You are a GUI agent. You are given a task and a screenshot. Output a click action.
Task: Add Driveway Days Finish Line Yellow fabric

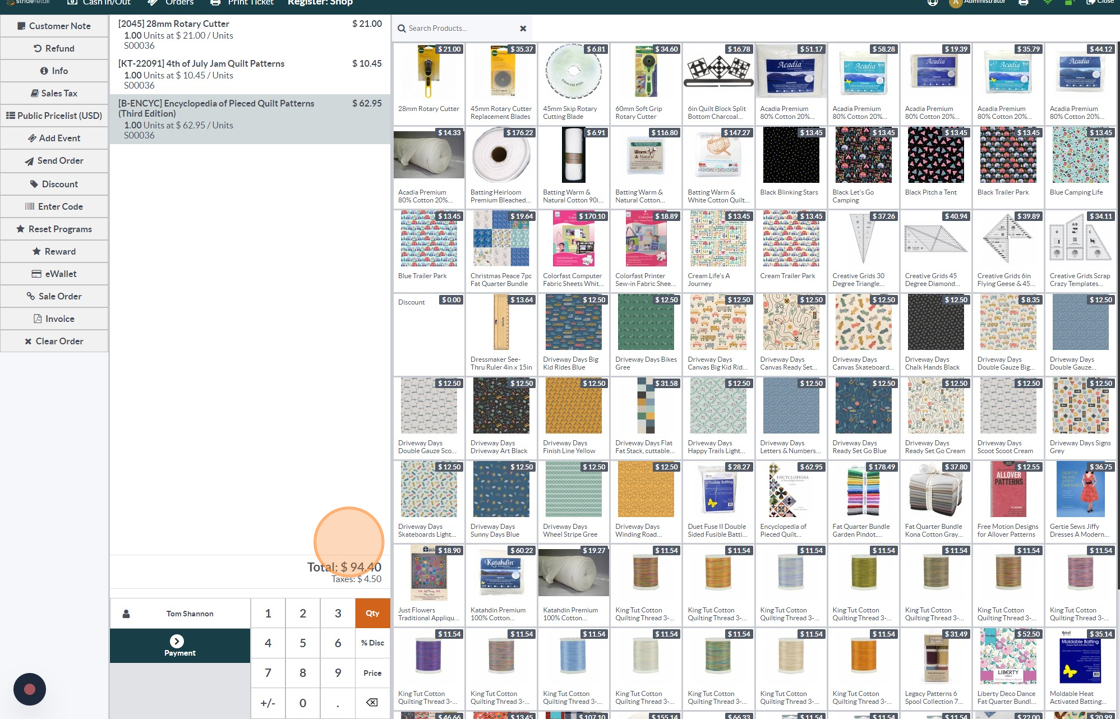[x=573, y=418]
